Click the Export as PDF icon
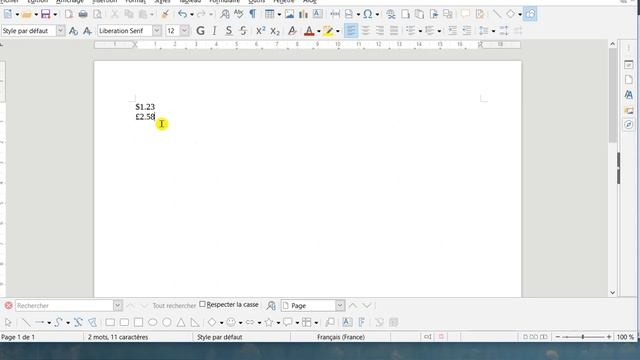Image resolution: width=640 pixels, height=360 pixels. [69, 14]
